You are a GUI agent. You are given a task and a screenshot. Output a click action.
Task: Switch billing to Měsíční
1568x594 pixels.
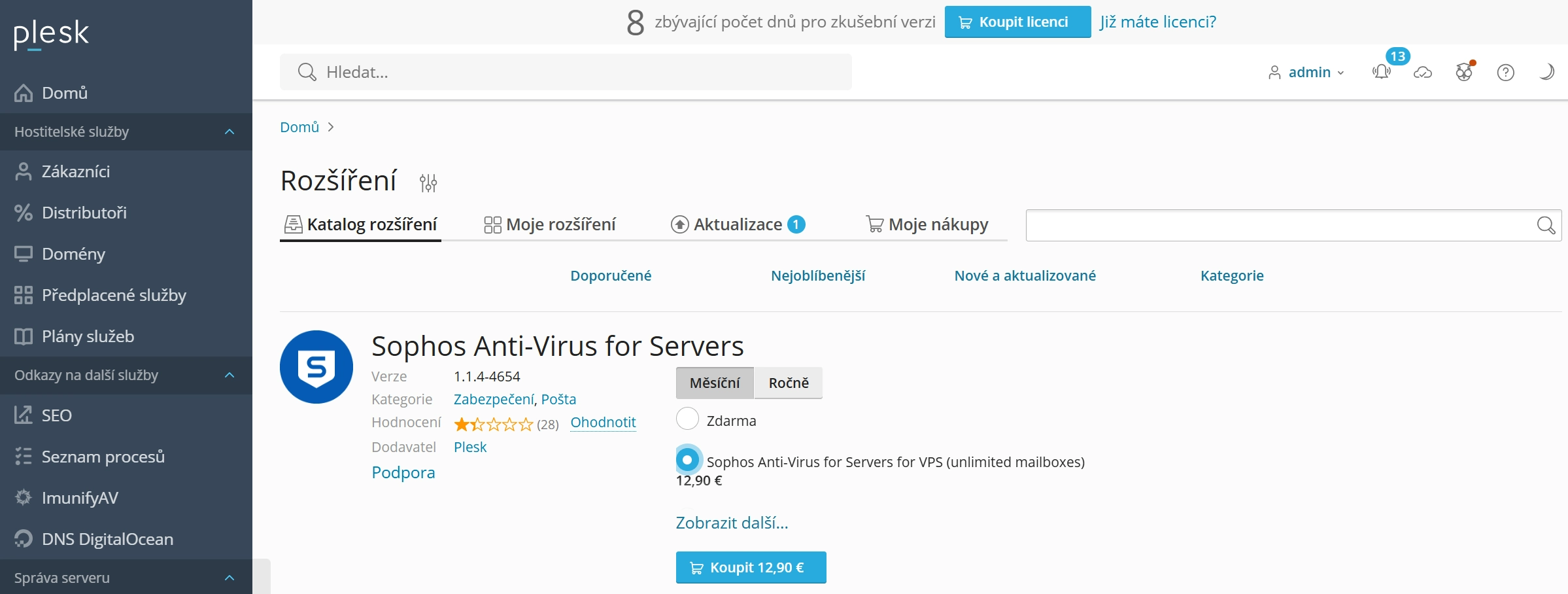pos(715,383)
